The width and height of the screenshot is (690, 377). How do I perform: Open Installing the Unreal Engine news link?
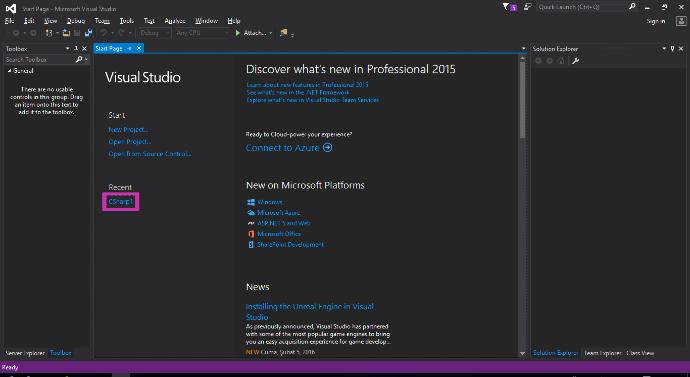[x=309, y=311]
